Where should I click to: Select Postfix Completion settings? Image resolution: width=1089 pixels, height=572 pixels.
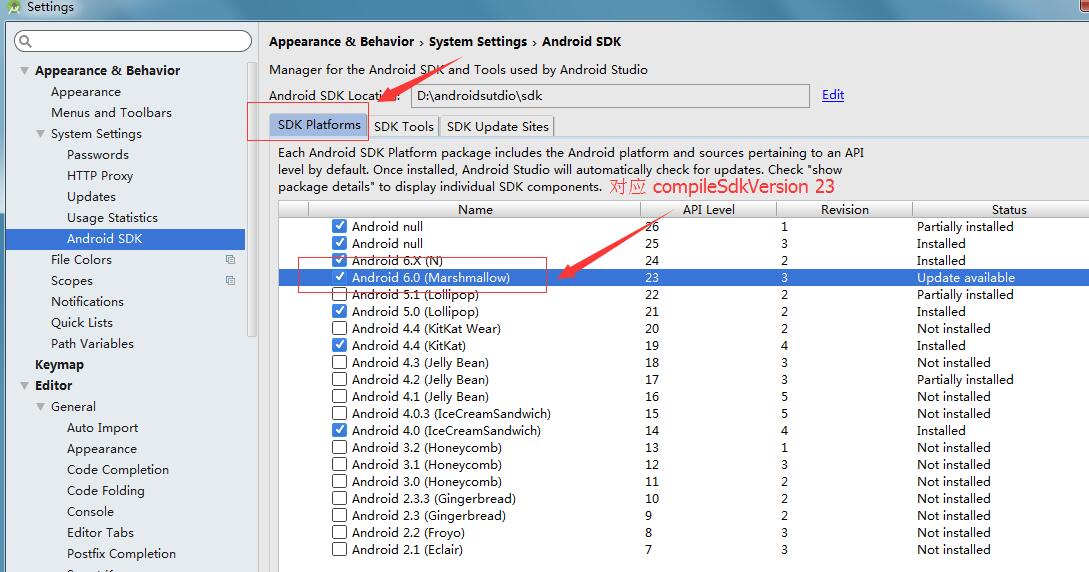(x=122, y=553)
